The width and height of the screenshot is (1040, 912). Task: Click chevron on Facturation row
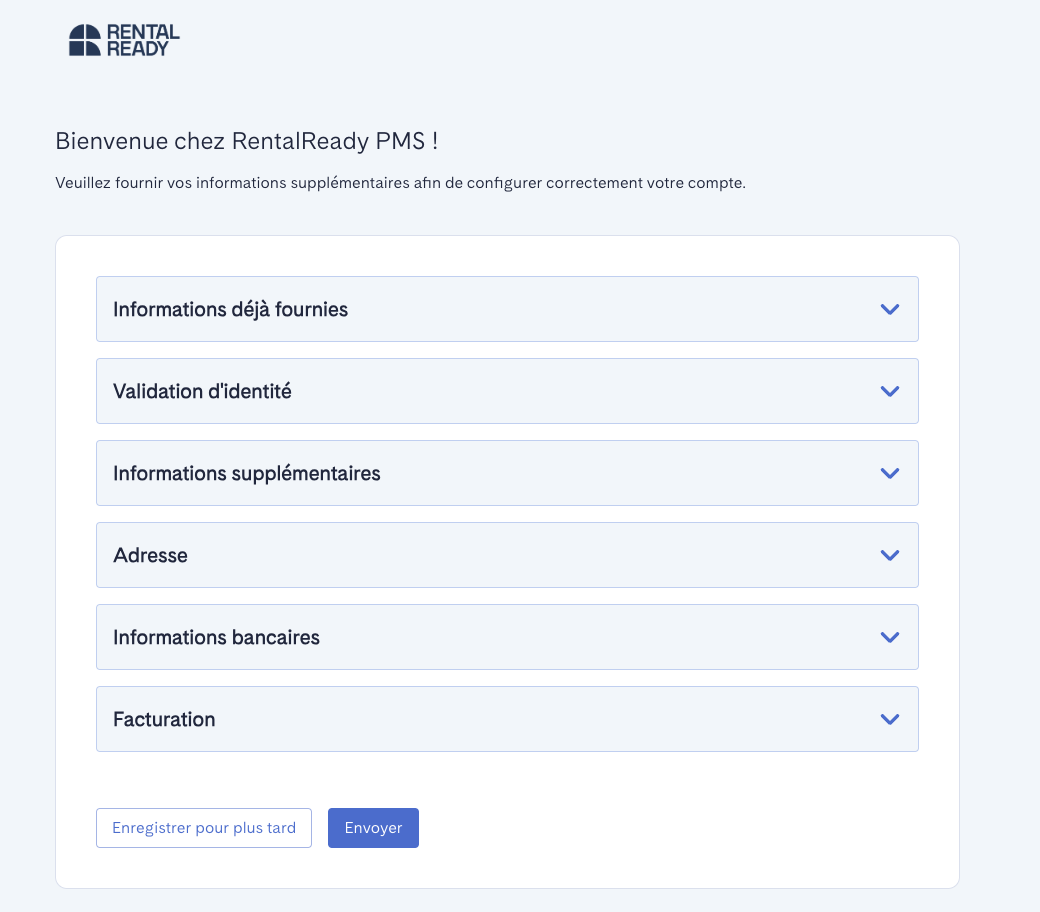click(889, 719)
